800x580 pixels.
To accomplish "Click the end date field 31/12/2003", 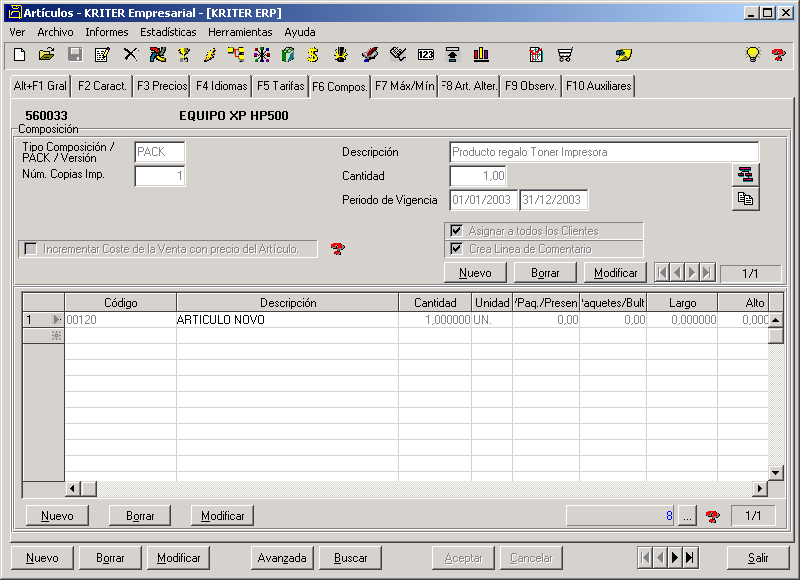I will (554, 199).
